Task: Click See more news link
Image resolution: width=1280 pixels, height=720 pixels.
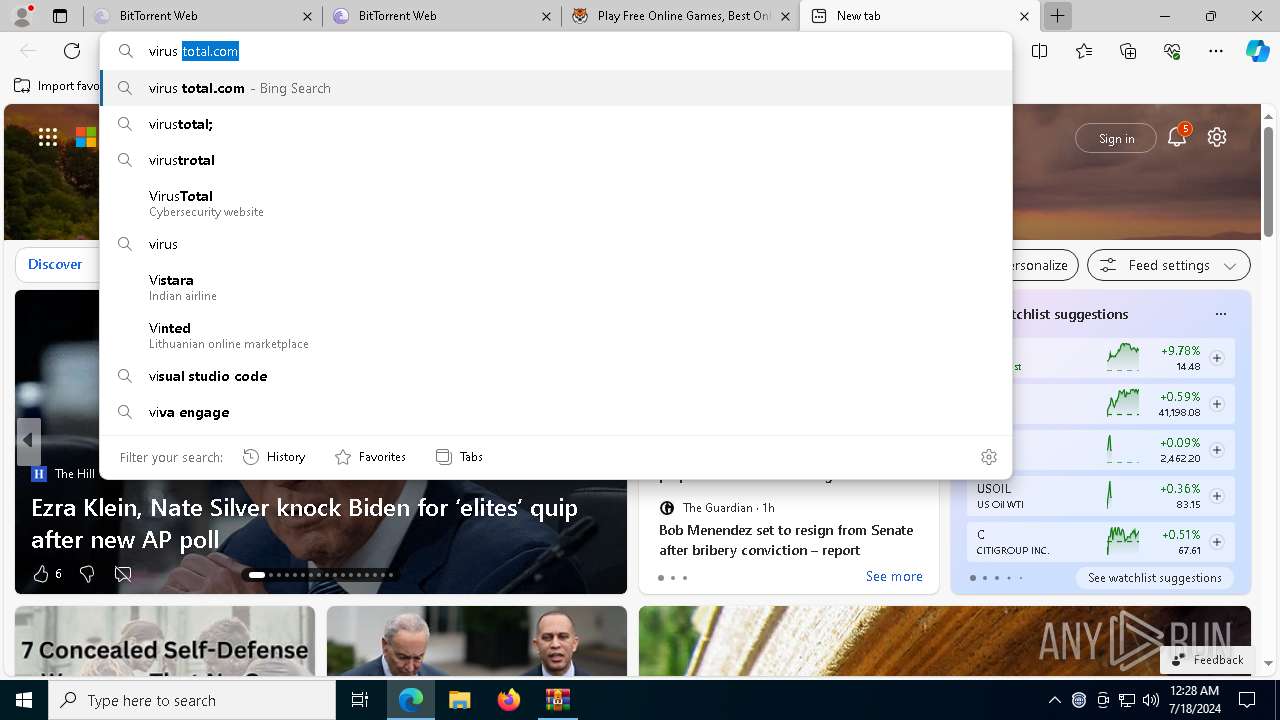Action: pos(894,576)
